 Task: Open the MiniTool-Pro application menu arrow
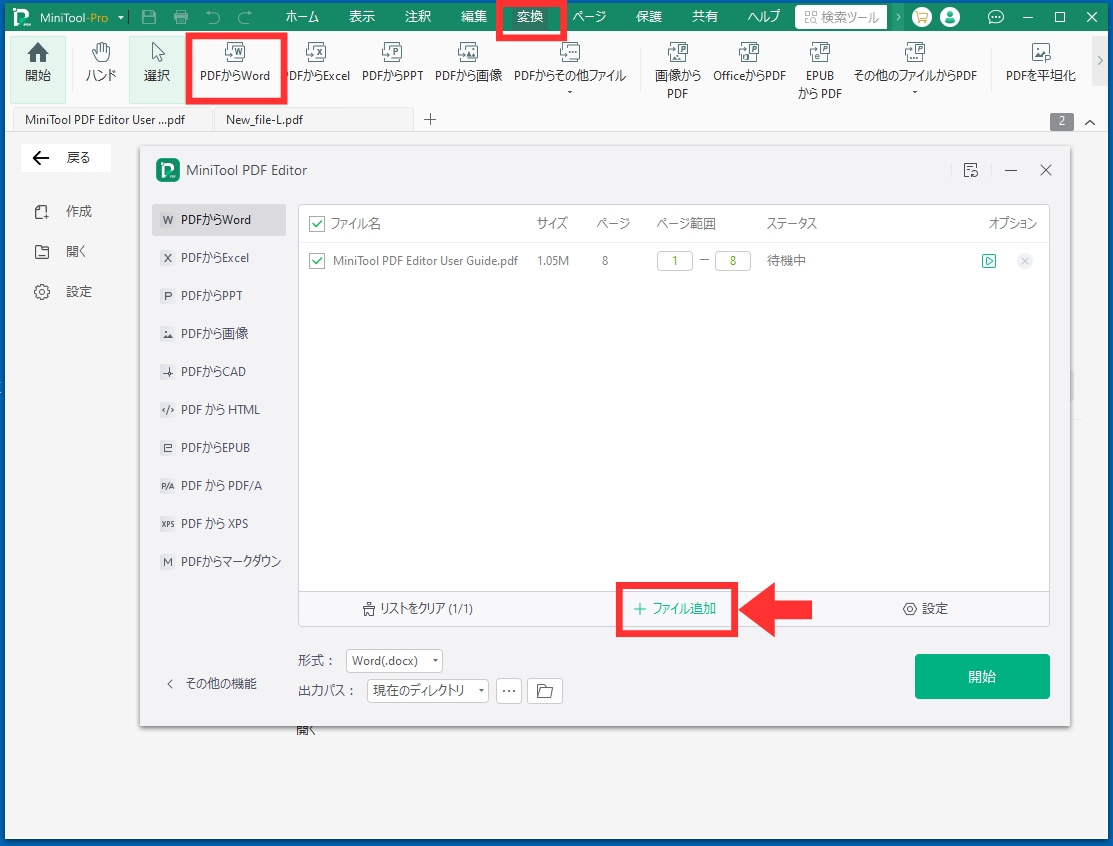point(121,18)
